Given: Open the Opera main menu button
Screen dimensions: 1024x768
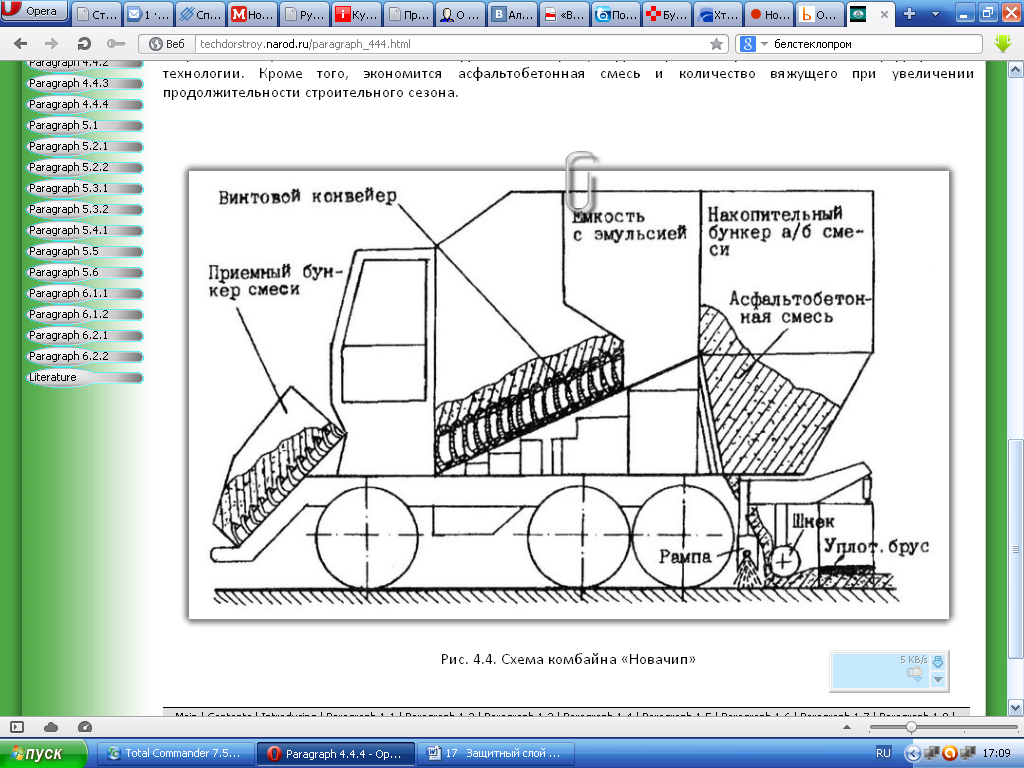Looking at the screenshot, I should [34, 10].
